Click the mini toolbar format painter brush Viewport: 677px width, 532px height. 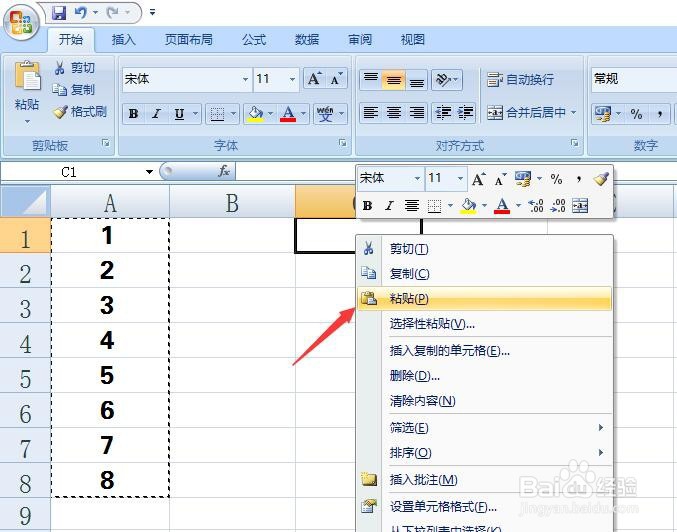[601, 178]
